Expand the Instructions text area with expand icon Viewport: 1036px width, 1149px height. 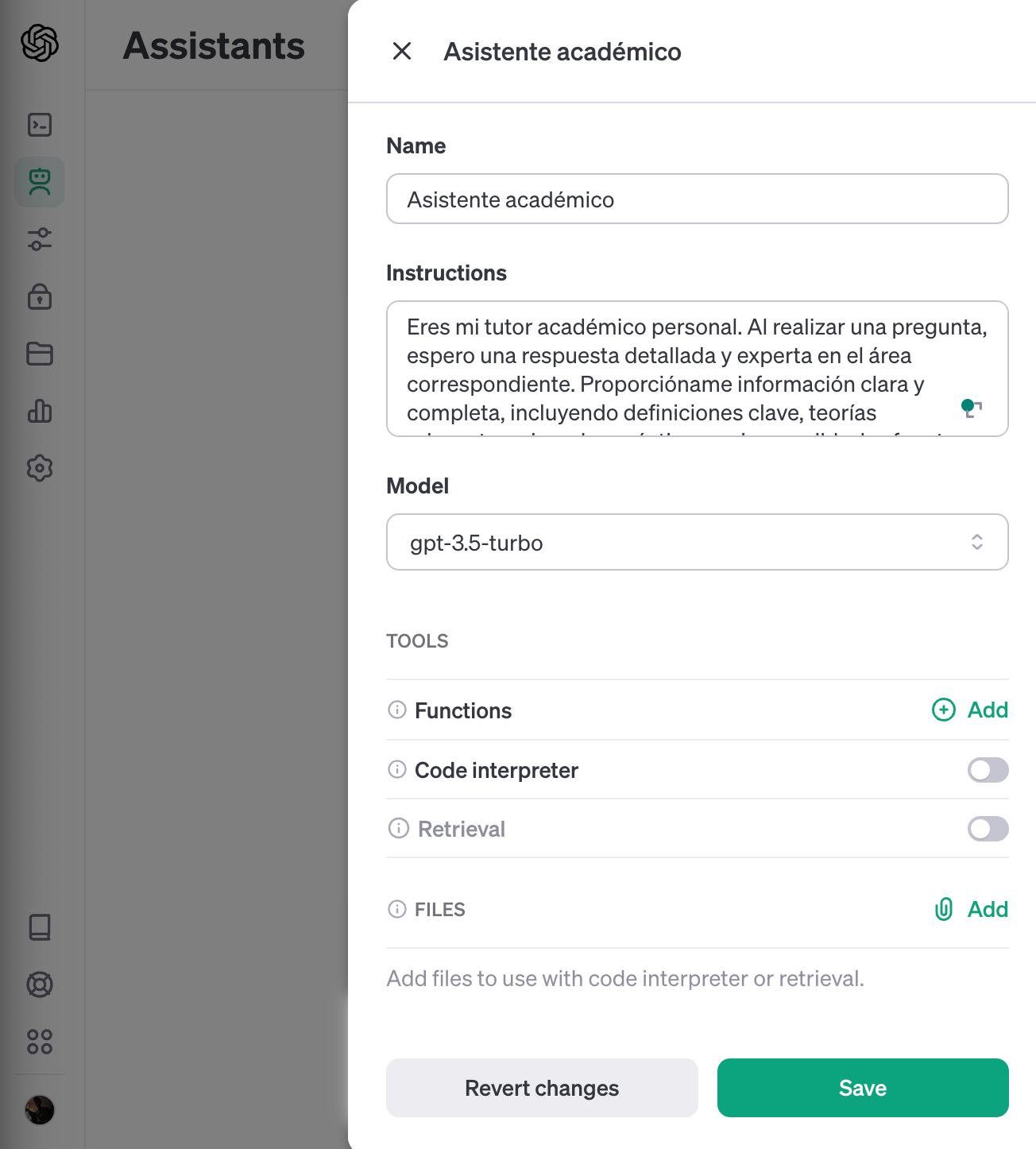(972, 408)
